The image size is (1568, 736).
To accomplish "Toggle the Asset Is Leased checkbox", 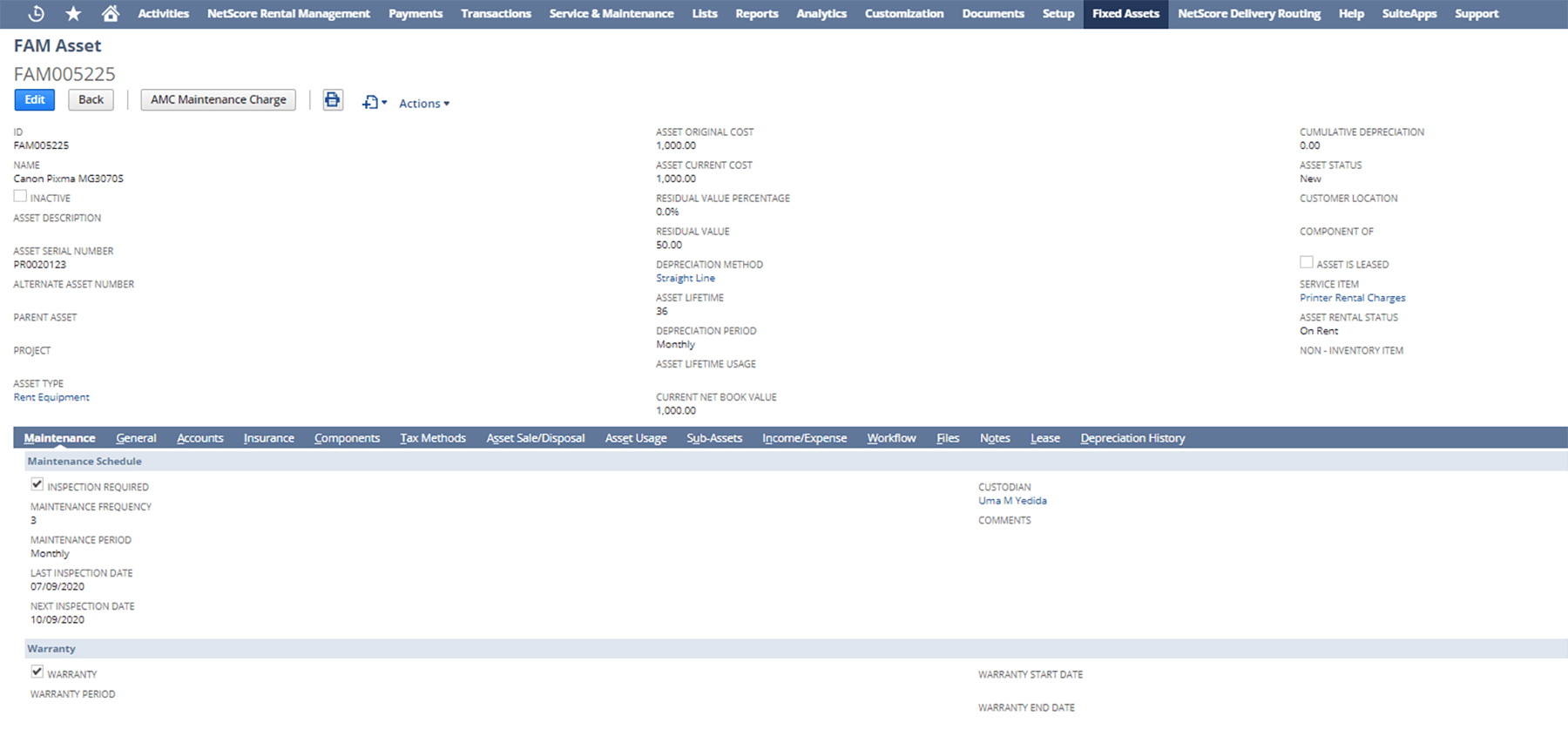I will 1306,263.
